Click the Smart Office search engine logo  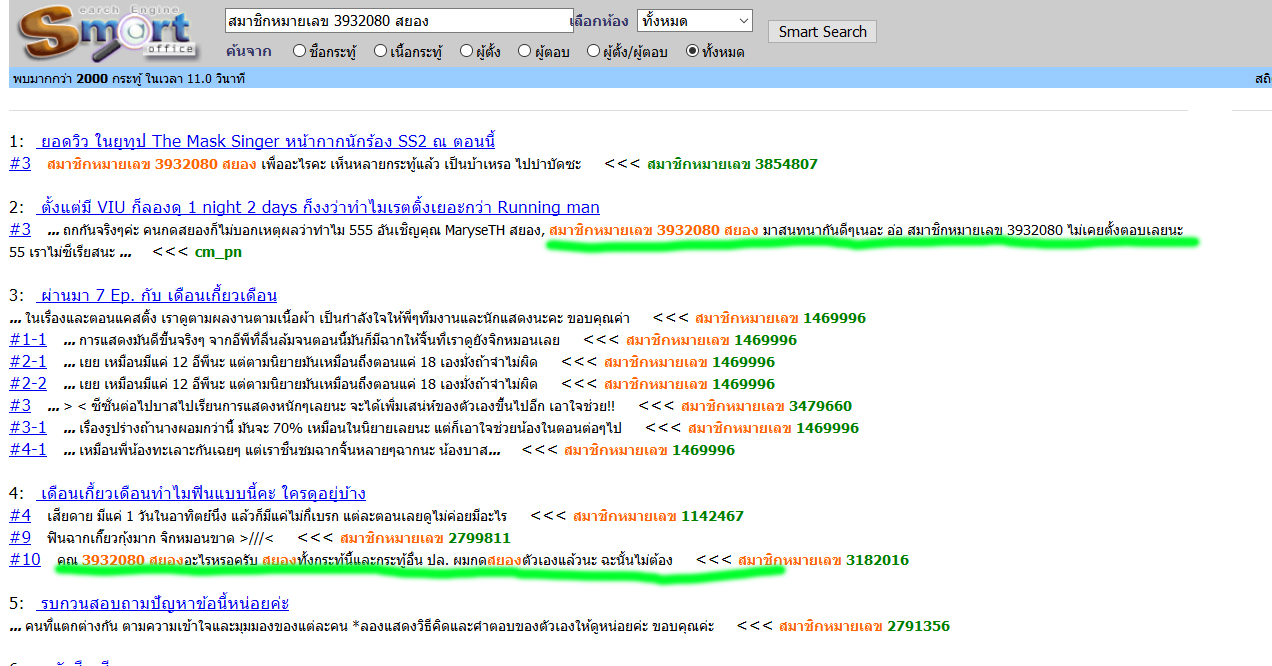(108, 34)
